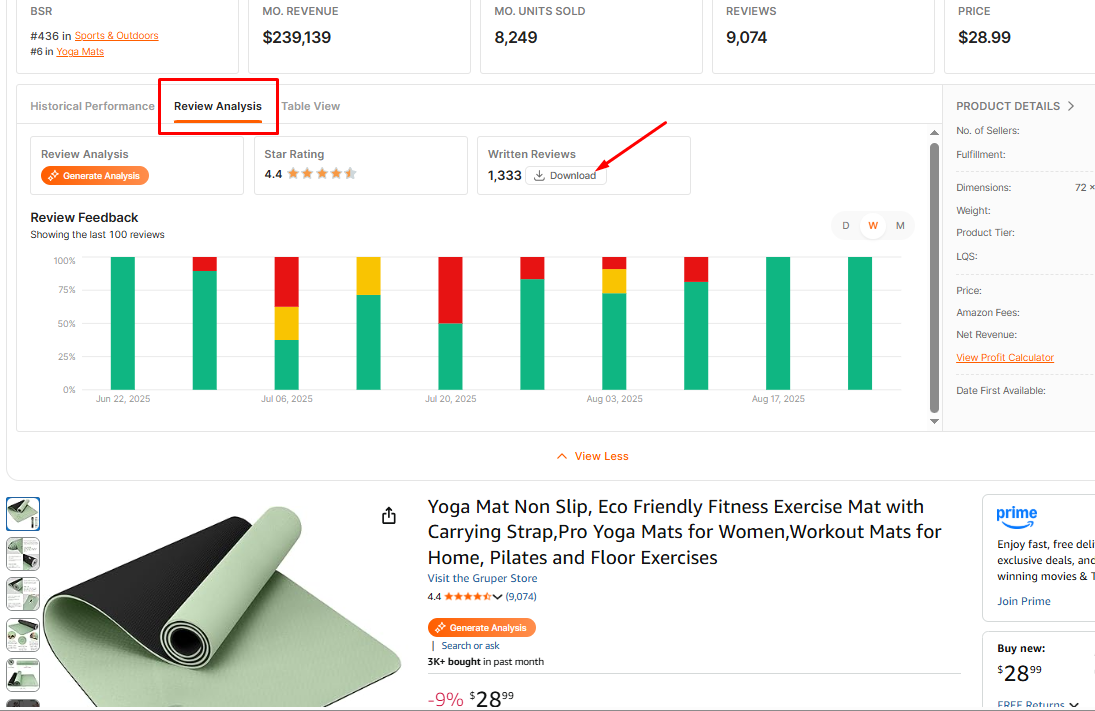The image size is (1095, 711).
Task: Open the Table View tab
Action: (310, 106)
